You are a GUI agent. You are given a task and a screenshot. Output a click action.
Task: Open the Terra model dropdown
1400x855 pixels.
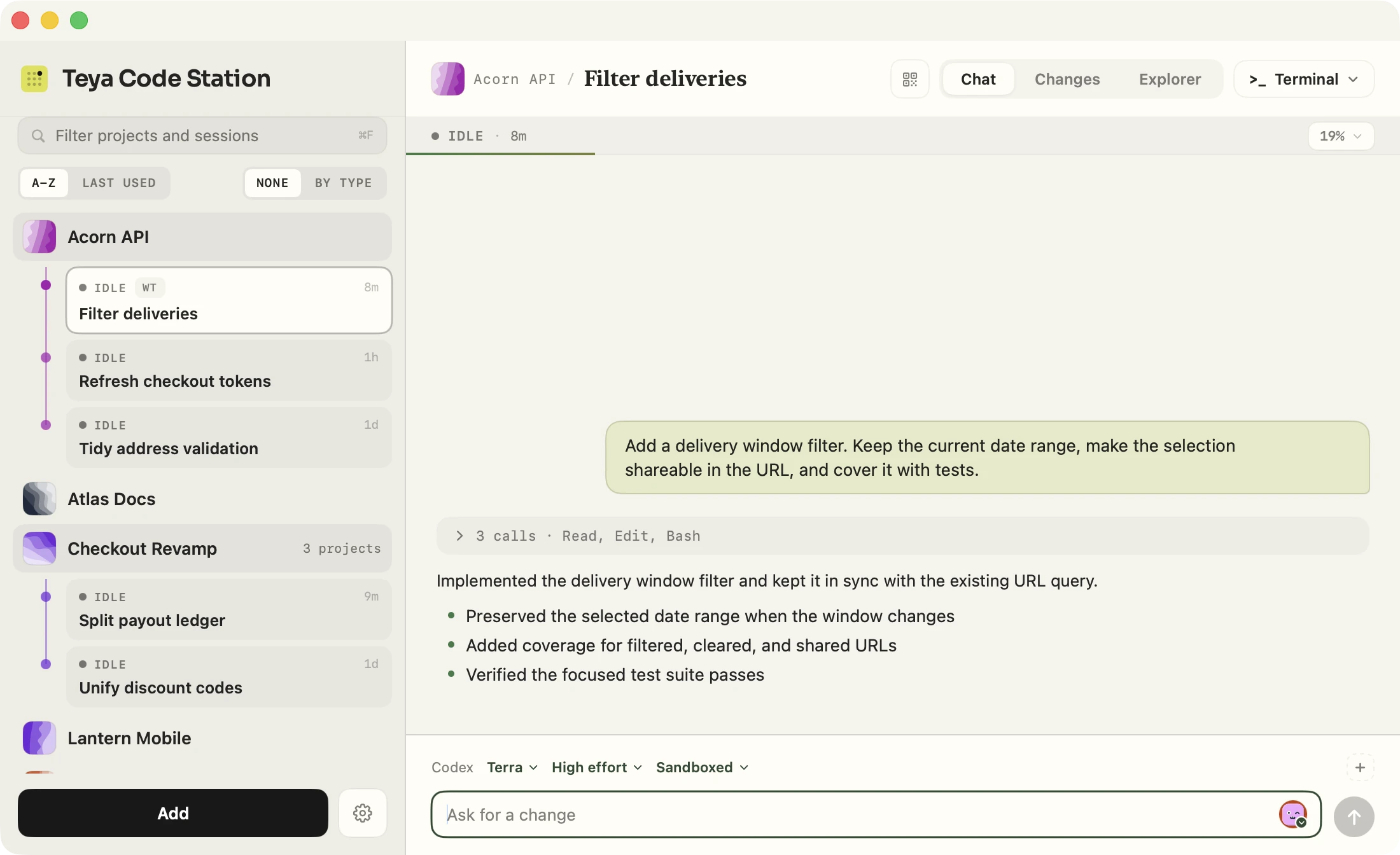coord(512,767)
